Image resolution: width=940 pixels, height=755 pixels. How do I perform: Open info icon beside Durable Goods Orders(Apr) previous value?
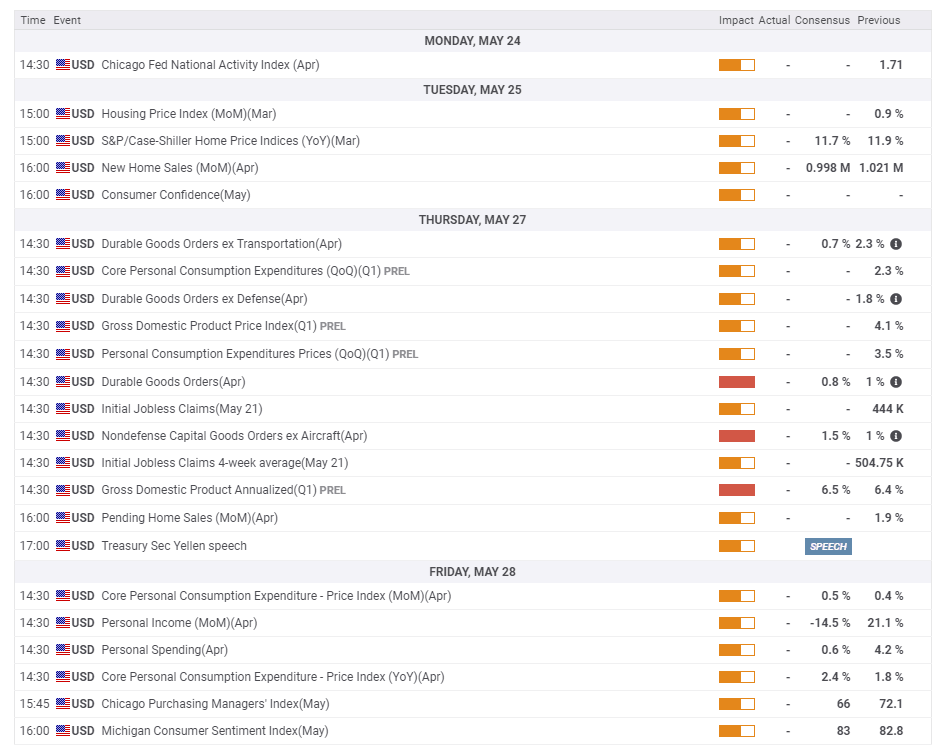896,382
